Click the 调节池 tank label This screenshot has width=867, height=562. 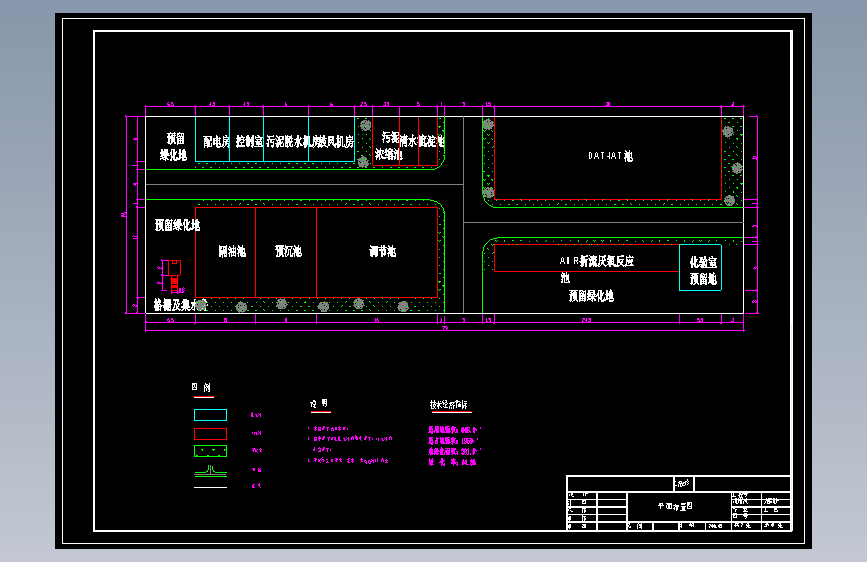tap(383, 252)
